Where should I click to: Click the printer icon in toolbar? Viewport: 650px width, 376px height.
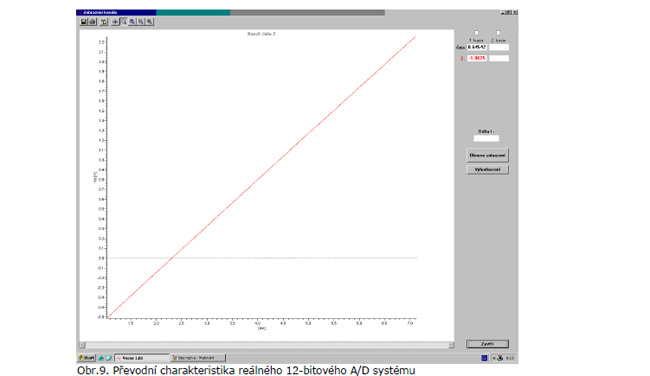pyautogui.click(x=92, y=22)
